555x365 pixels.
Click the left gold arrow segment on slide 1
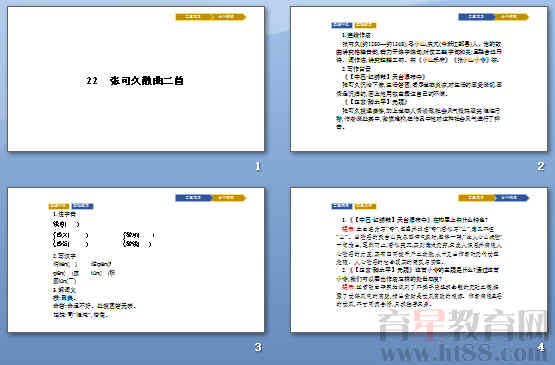pos(193,17)
